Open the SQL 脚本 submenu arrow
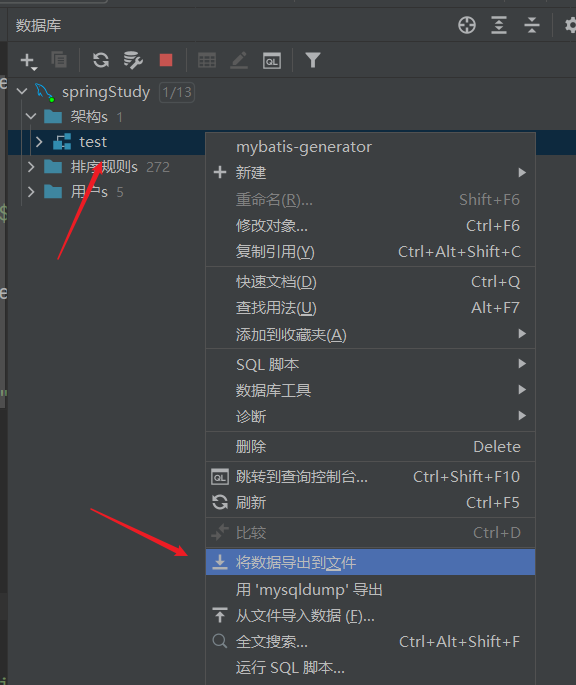This screenshot has height=685, width=576. (x=522, y=363)
